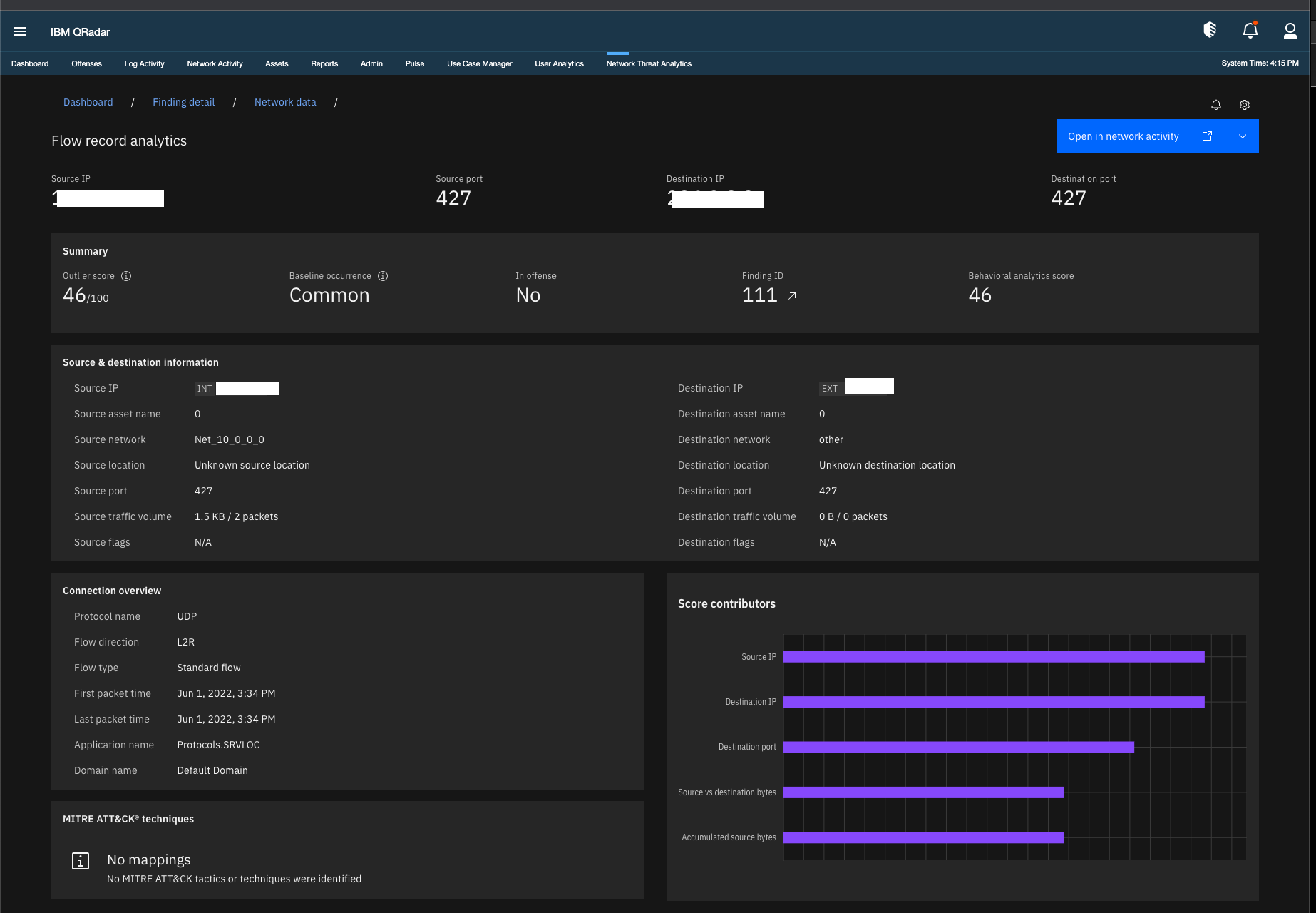Click the IBM QRadar title

[x=80, y=32]
